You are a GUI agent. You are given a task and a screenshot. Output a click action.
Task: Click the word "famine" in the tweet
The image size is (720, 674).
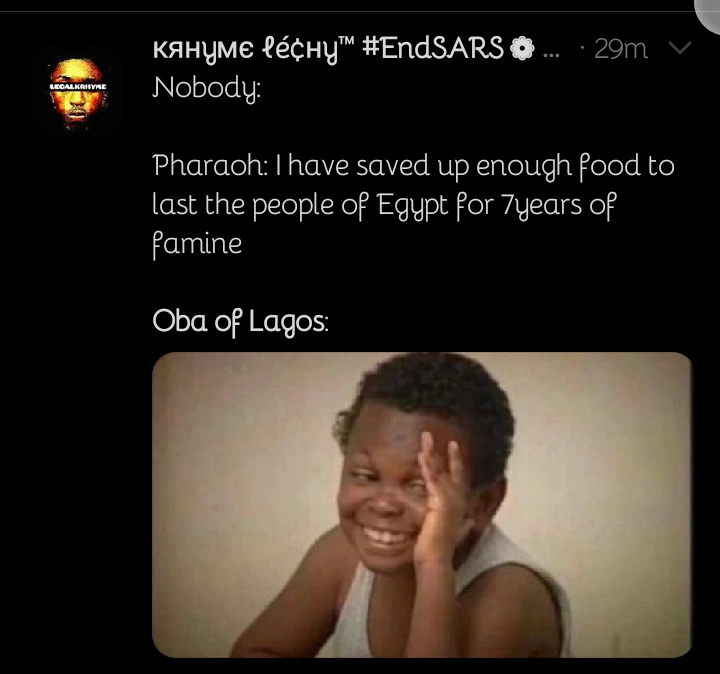197,243
